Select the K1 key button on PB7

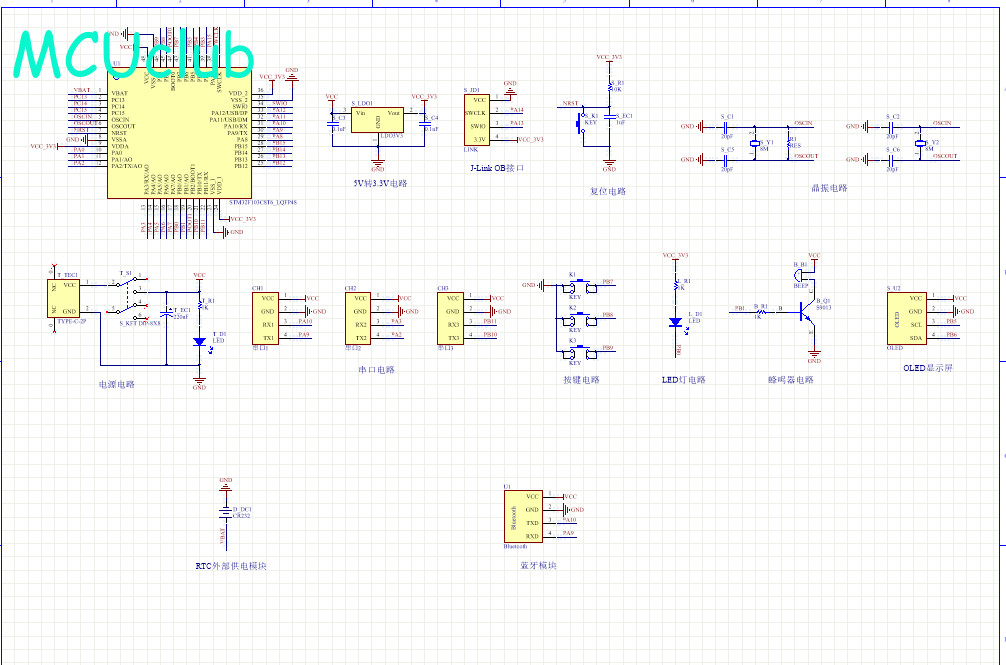575,287
